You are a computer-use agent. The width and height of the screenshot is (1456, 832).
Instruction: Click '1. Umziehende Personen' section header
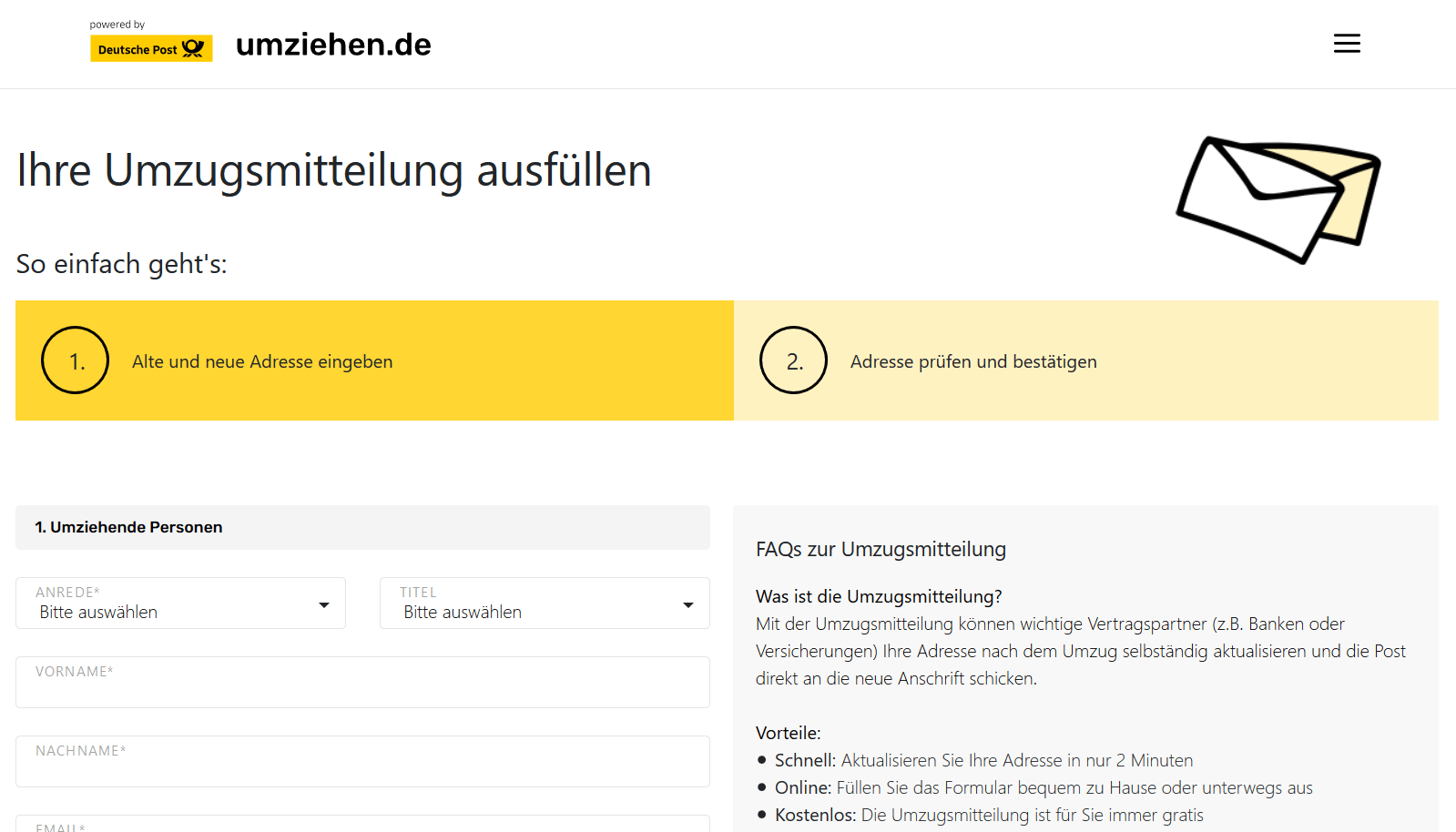[362, 527]
